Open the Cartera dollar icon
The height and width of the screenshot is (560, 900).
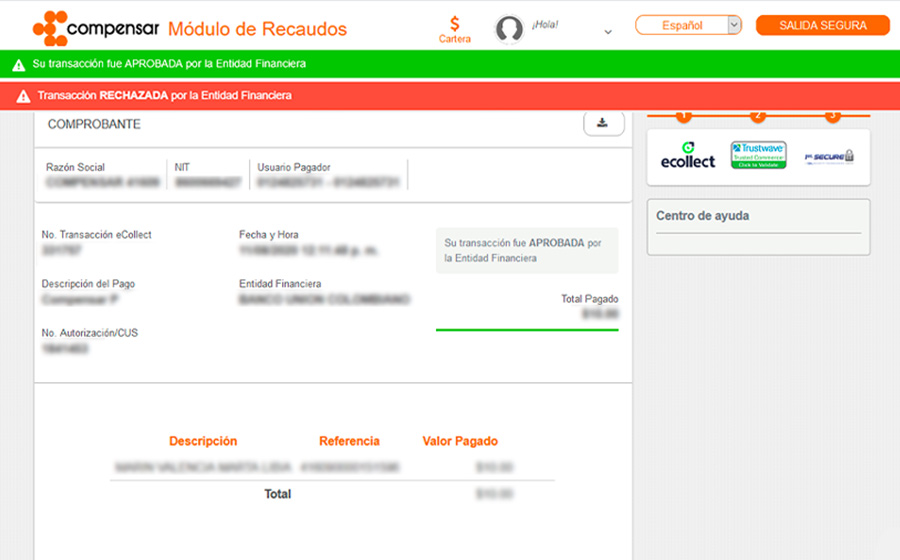455,24
